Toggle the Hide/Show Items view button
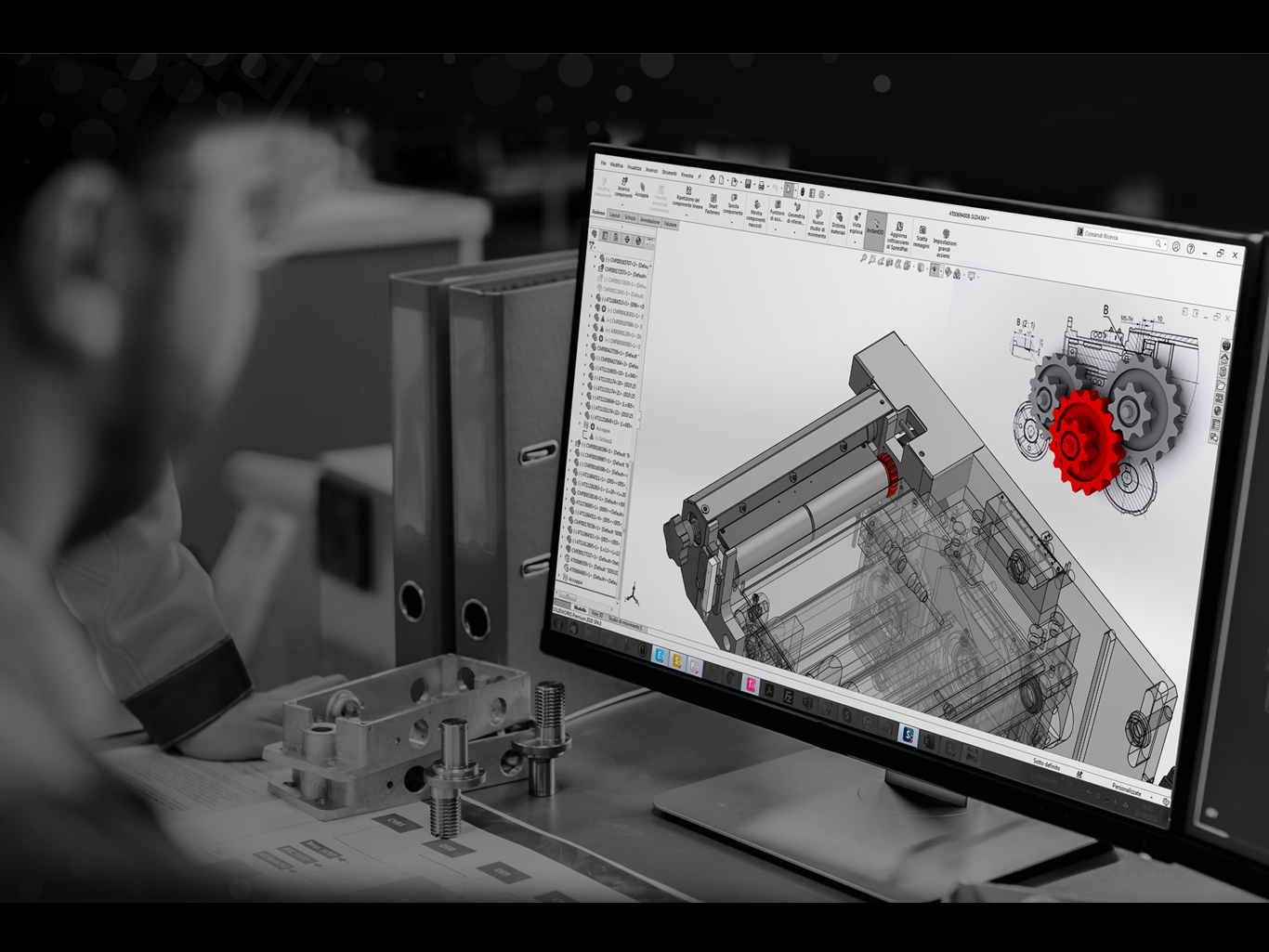1269x952 pixels. (x=935, y=269)
